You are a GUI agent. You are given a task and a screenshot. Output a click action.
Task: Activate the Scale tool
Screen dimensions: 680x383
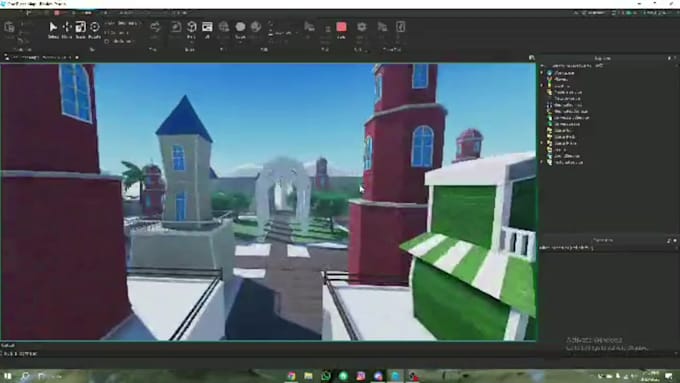tap(81, 29)
